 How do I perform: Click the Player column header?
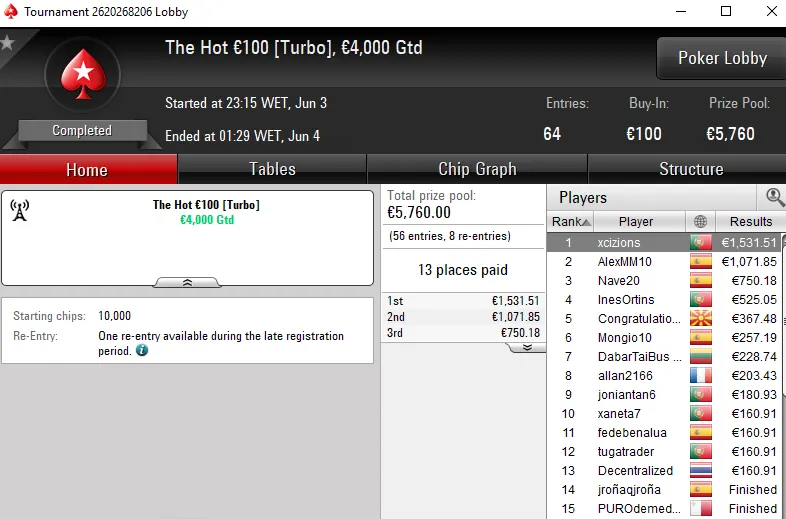tap(636, 222)
